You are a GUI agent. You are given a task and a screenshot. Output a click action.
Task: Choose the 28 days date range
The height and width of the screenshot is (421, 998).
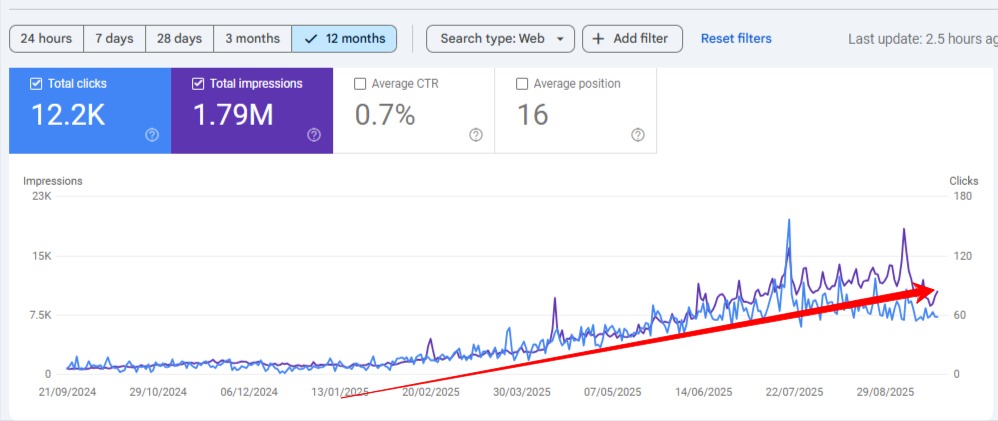[180, 39]
